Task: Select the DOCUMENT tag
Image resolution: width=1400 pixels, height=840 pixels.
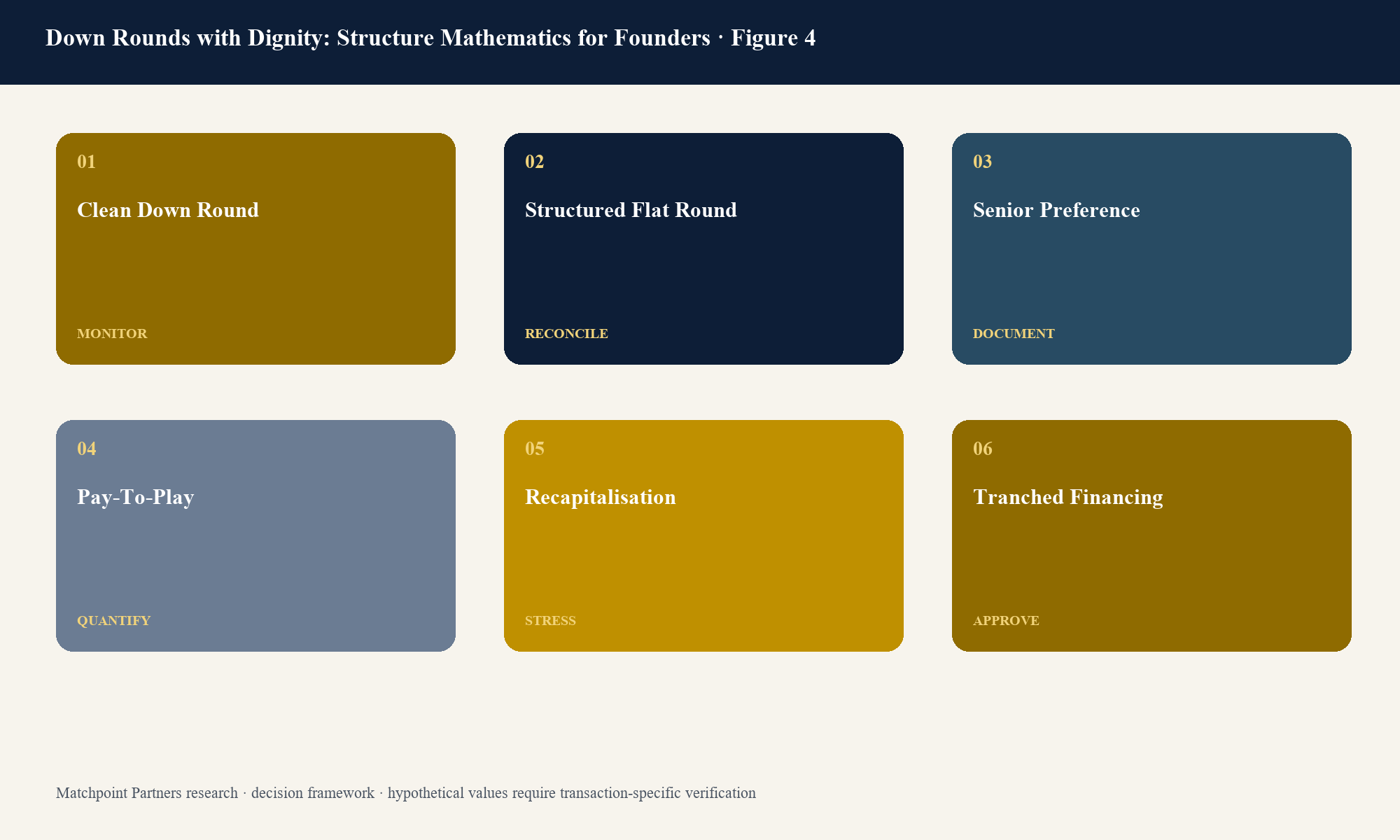Action: click(1014, 334)
